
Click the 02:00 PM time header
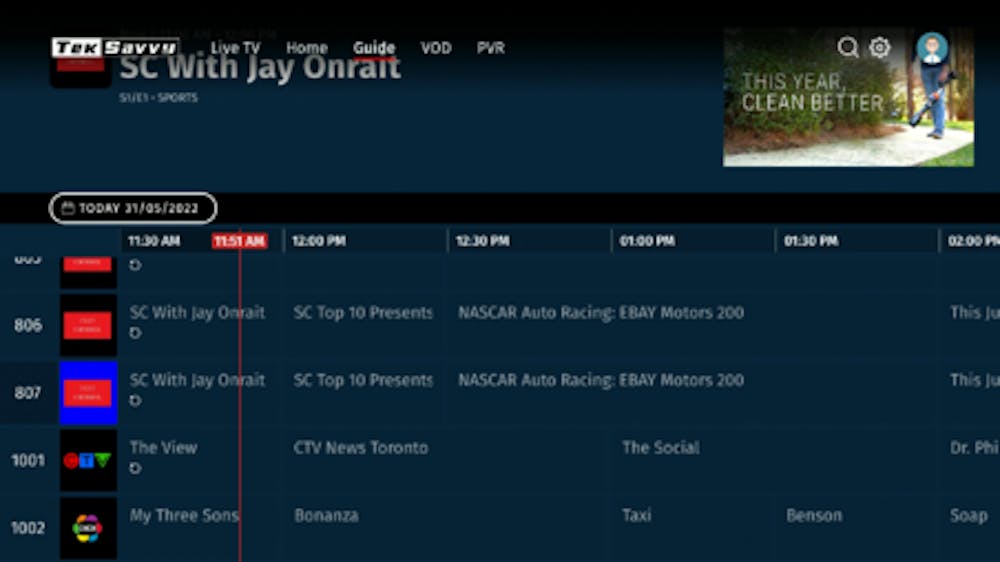973,241
